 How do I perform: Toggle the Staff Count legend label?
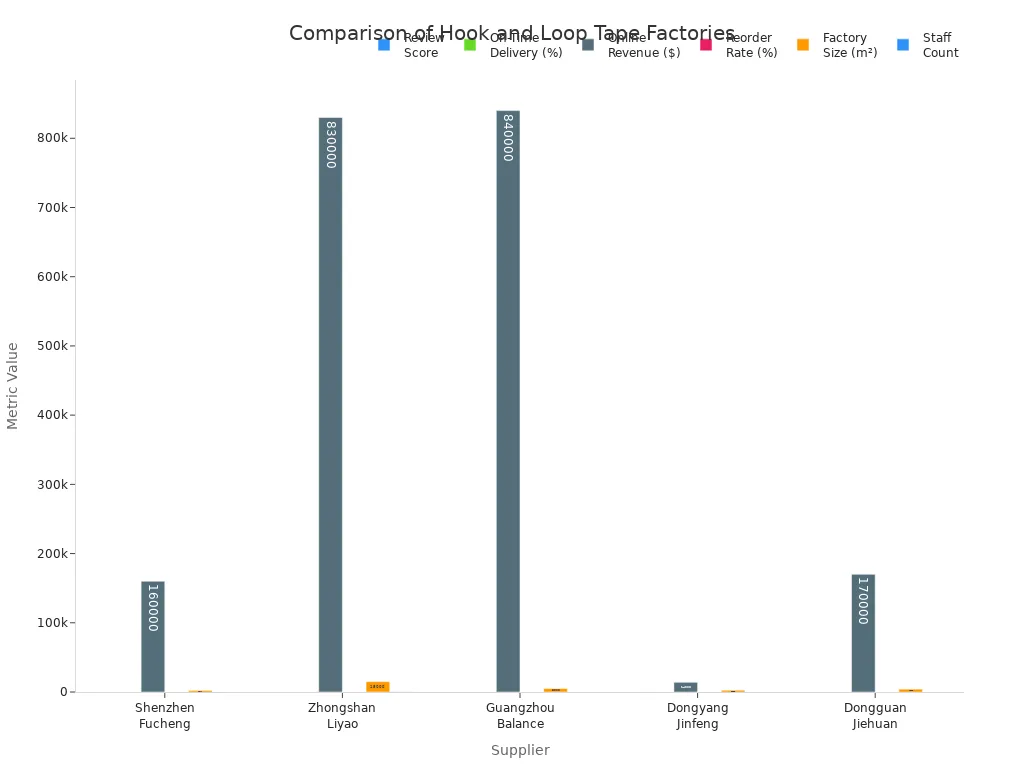tap(940, 45)
